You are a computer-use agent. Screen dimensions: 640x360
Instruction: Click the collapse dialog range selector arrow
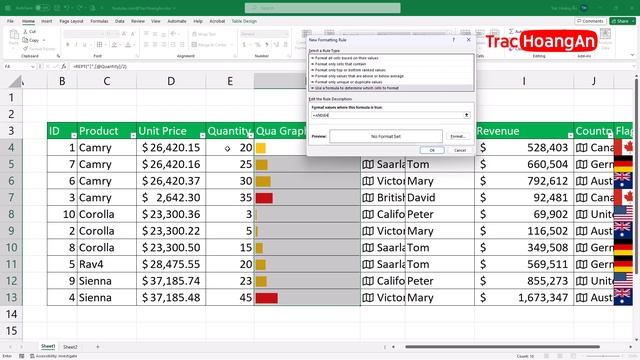(x=466, y=116)
